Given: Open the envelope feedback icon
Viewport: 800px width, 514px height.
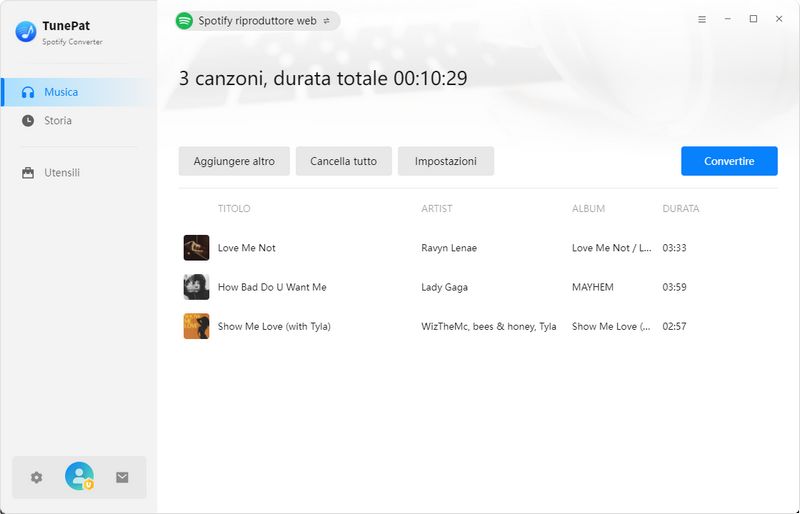Looking at the screenshot, I should (122, 477).
